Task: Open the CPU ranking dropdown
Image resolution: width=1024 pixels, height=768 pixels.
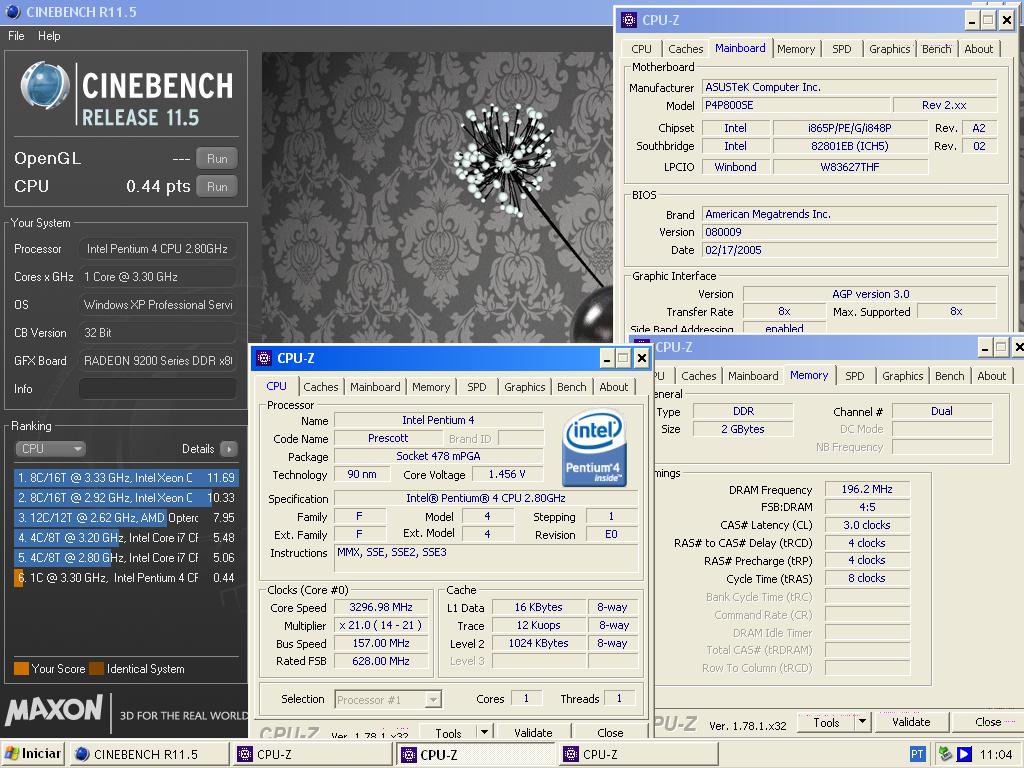Action: [50, 449]
